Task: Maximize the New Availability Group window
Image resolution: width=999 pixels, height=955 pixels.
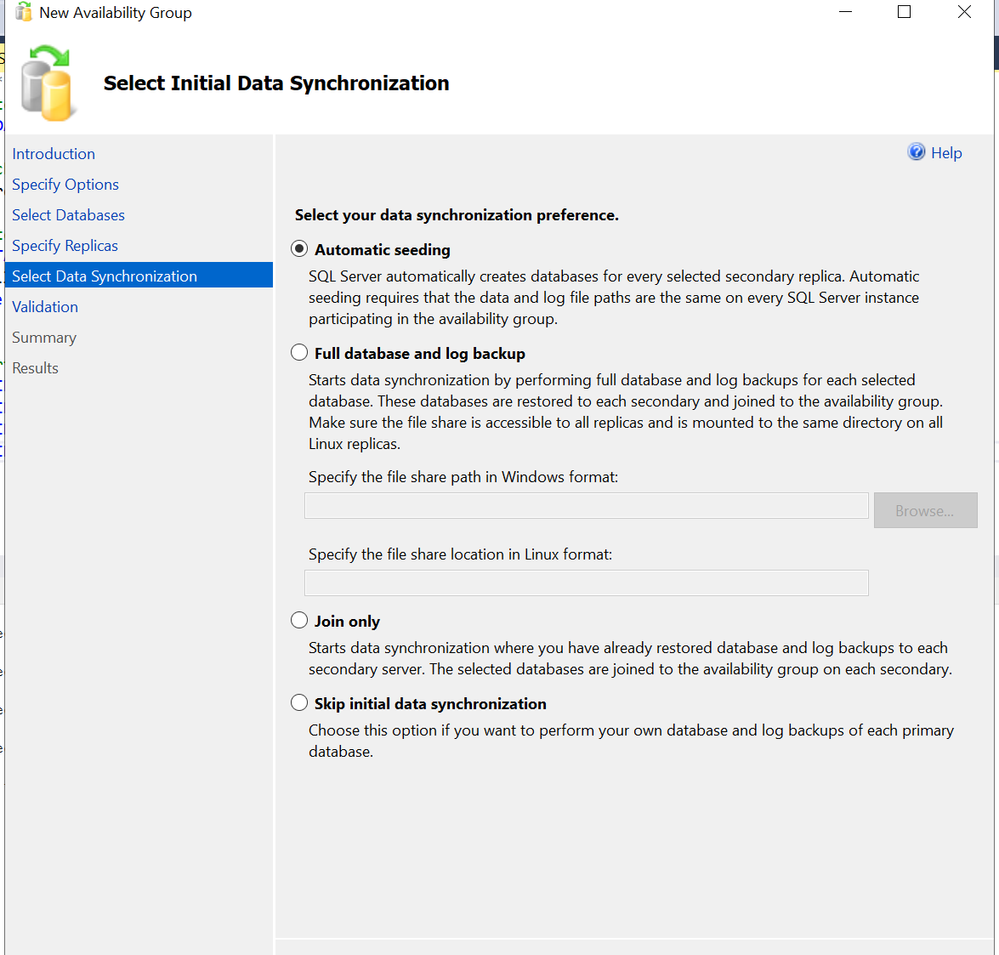Action: (903, 11)
